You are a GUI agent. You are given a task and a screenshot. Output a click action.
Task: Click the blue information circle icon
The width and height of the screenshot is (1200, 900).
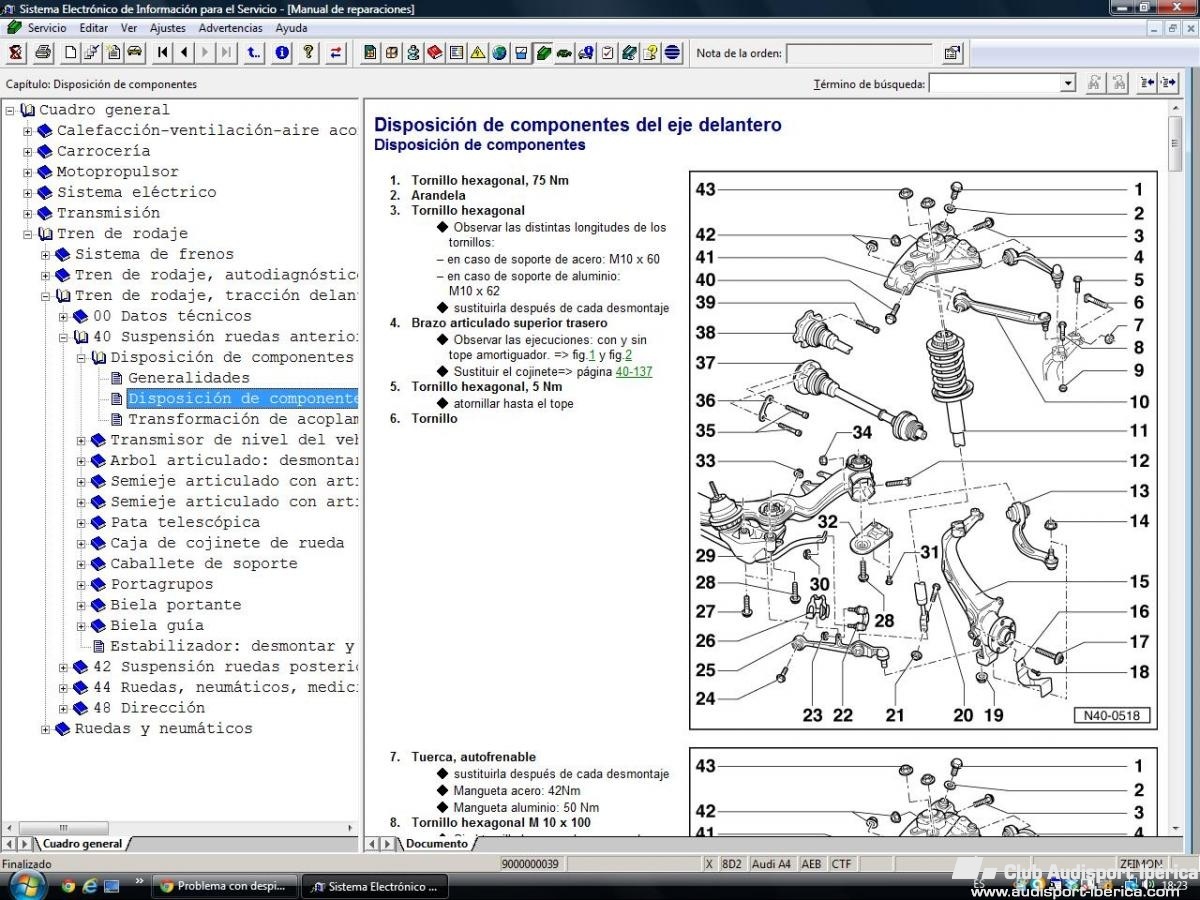pyautogui.click(x=282, y=53)
